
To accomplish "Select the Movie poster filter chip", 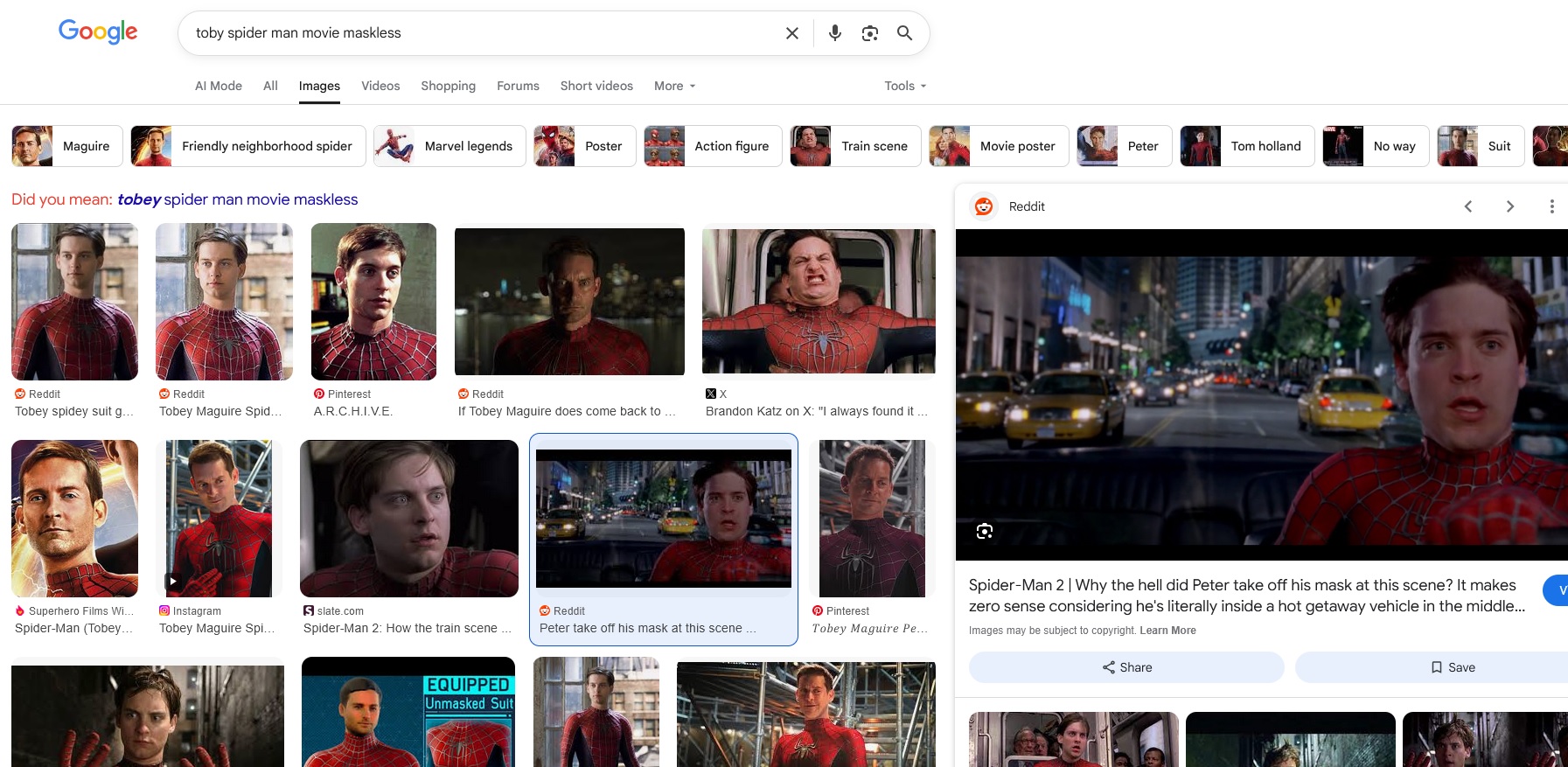I will point(999,146).
